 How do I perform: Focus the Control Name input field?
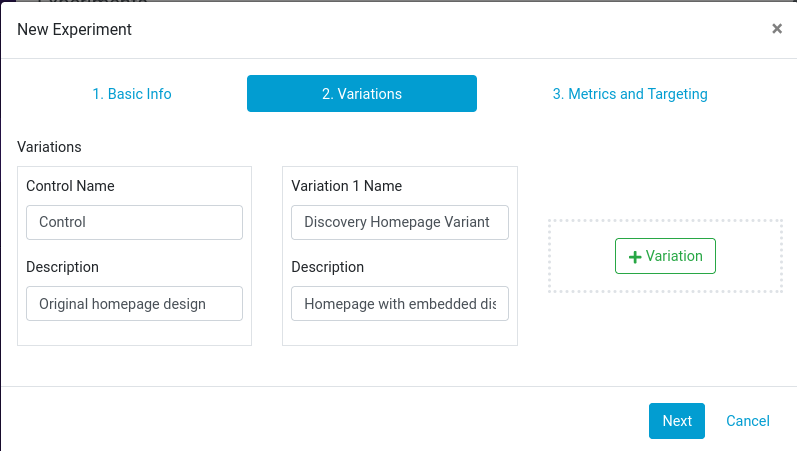tap(134, 222)
